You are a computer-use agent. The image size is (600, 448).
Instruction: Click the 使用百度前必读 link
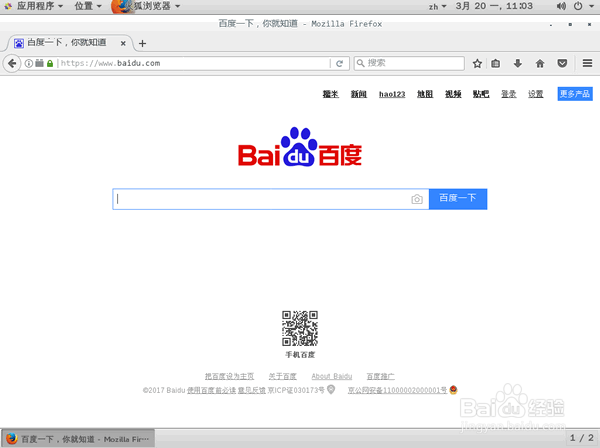211,390
